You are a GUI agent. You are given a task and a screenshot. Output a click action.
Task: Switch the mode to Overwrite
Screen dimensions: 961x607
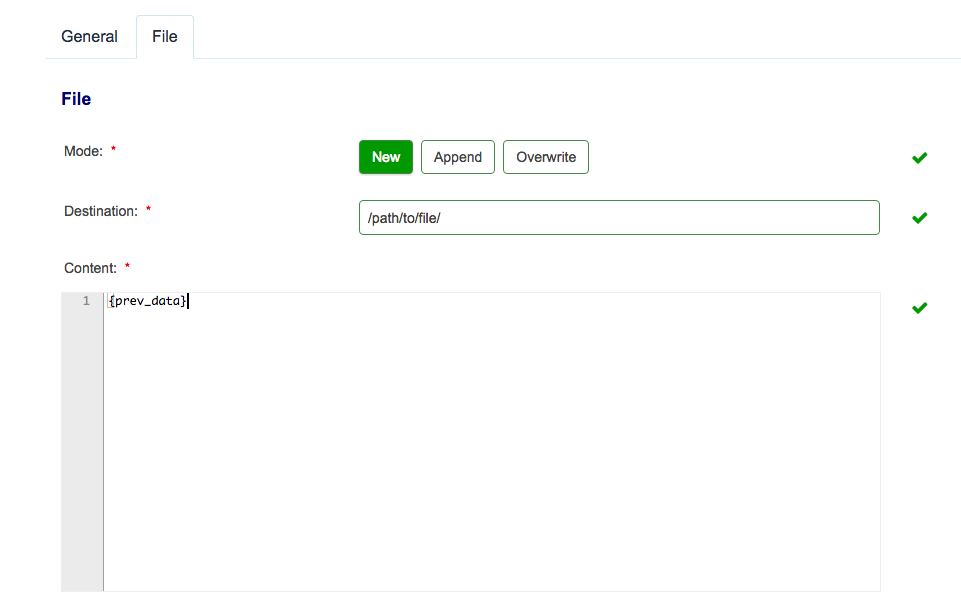point(545,157)
